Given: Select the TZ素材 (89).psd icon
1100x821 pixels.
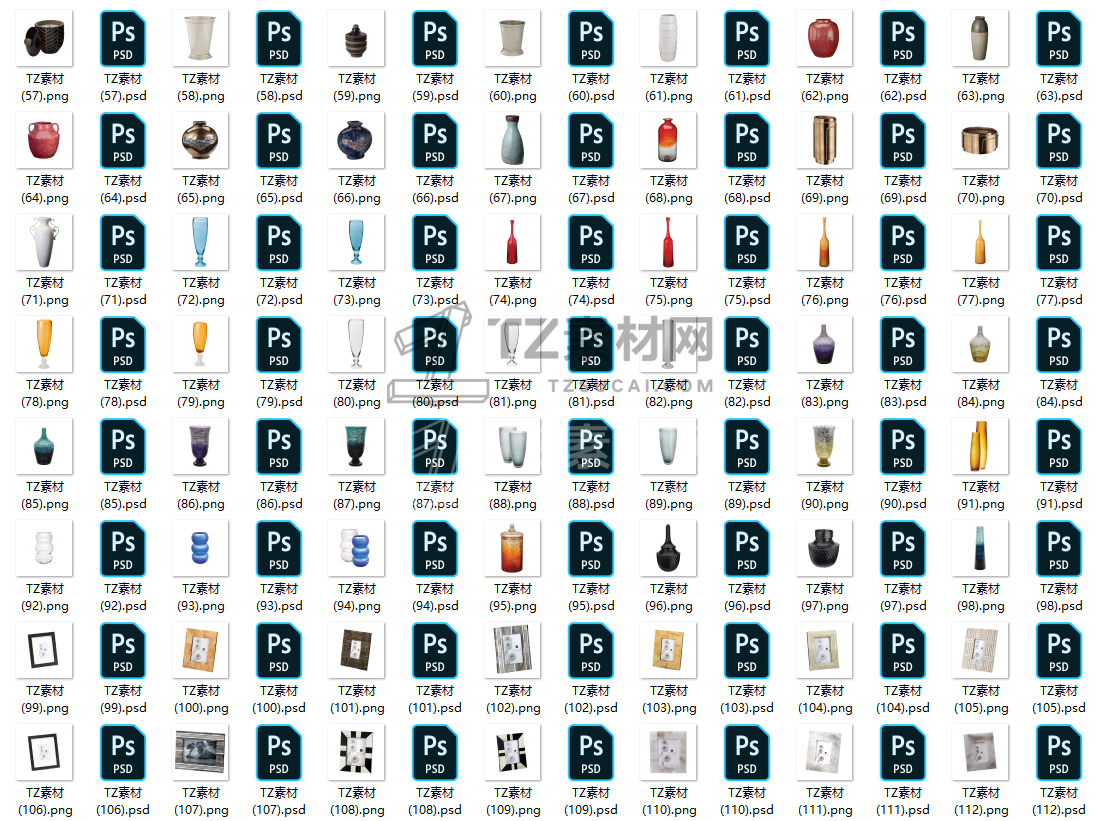Looking at the screenshot, I should 746,446.
